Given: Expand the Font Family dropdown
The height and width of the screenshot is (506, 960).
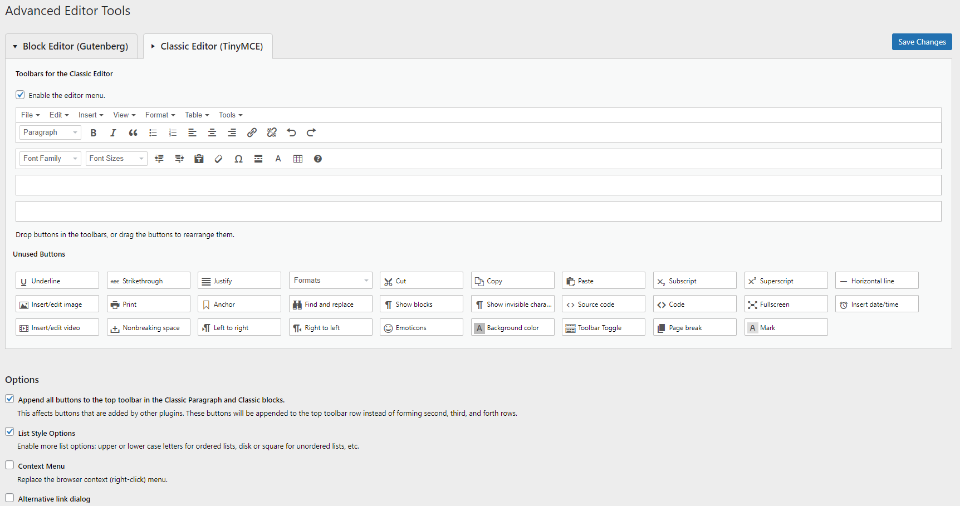Looking at the screenshot, I should 49,159.
